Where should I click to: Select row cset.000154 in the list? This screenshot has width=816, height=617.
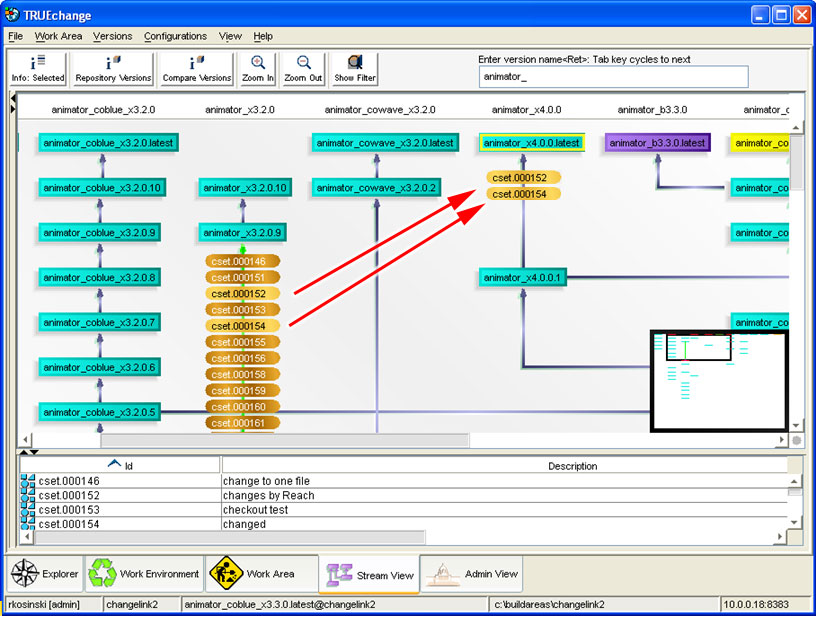coord(404,524)
